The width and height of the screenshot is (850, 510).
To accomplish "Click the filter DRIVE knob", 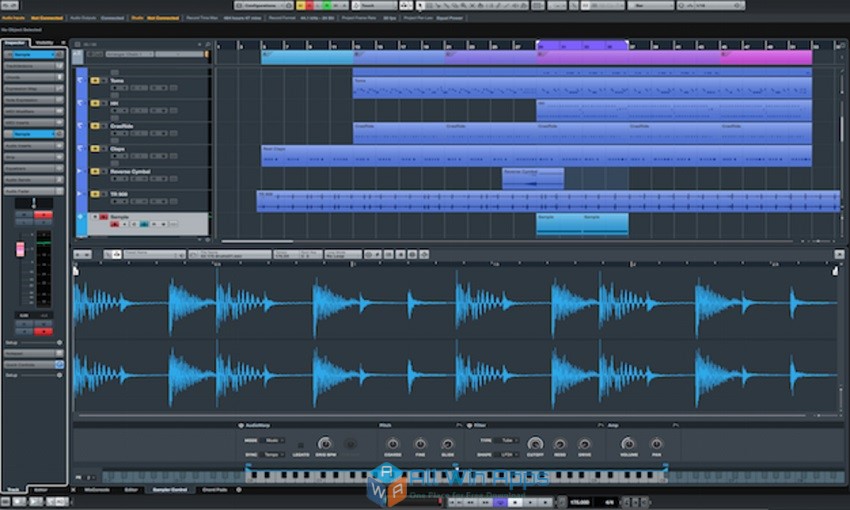I will click(584, 444).
